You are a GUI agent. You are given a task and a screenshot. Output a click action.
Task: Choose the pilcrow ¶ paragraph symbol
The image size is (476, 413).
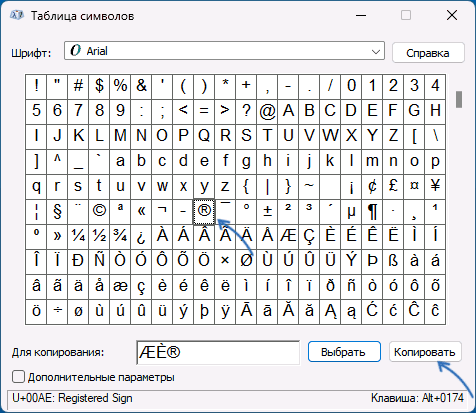pos(372,212)
